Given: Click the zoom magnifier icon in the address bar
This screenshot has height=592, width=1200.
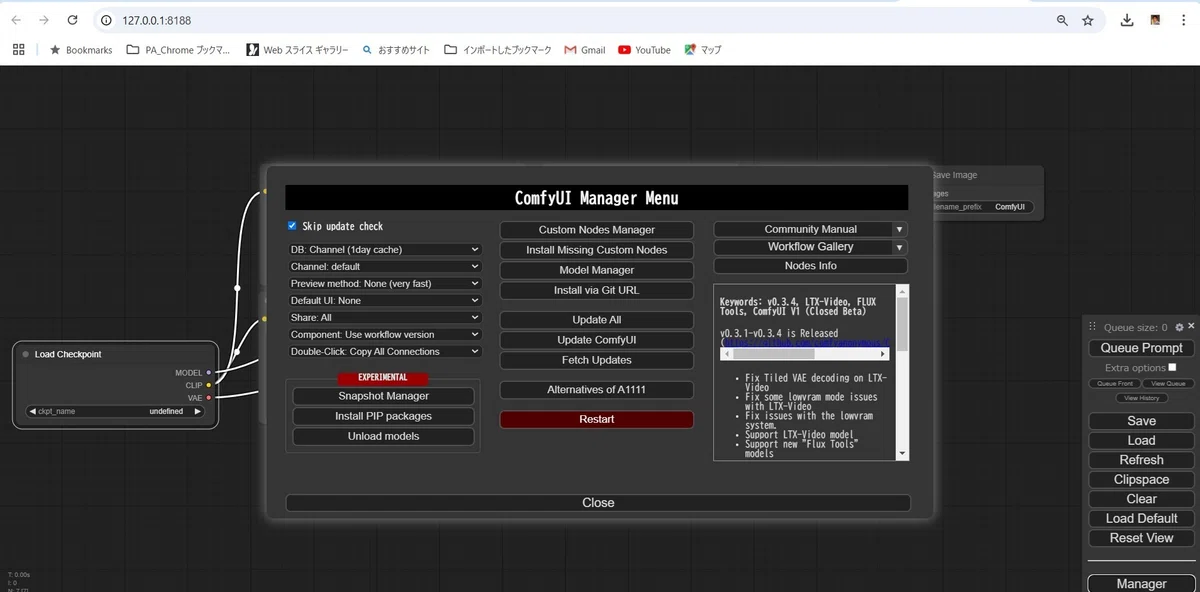Looking at the screenshot, I should coord(1062,20).
